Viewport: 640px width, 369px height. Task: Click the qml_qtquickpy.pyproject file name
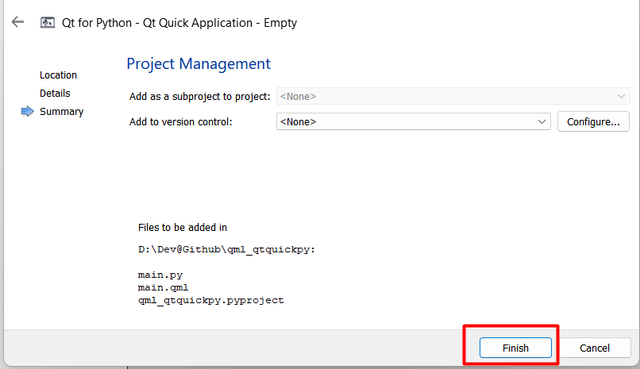211,300
